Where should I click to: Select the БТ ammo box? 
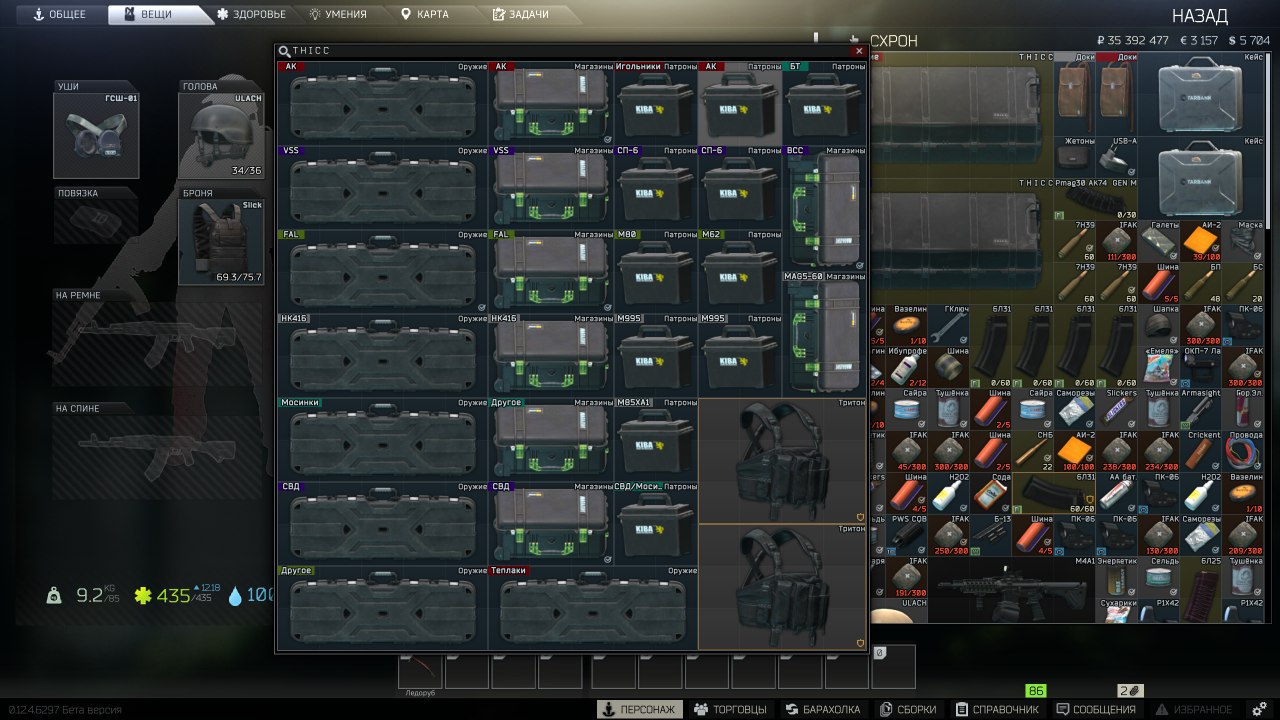[x=824, y=104]
